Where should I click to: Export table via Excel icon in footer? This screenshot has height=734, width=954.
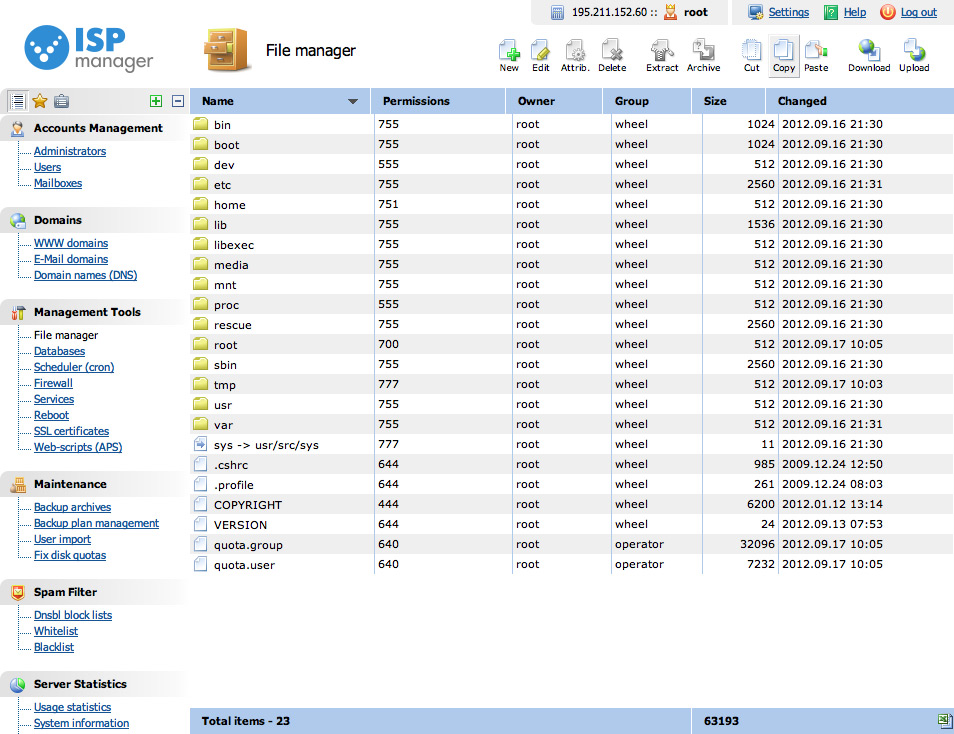(x=943, y=721)
